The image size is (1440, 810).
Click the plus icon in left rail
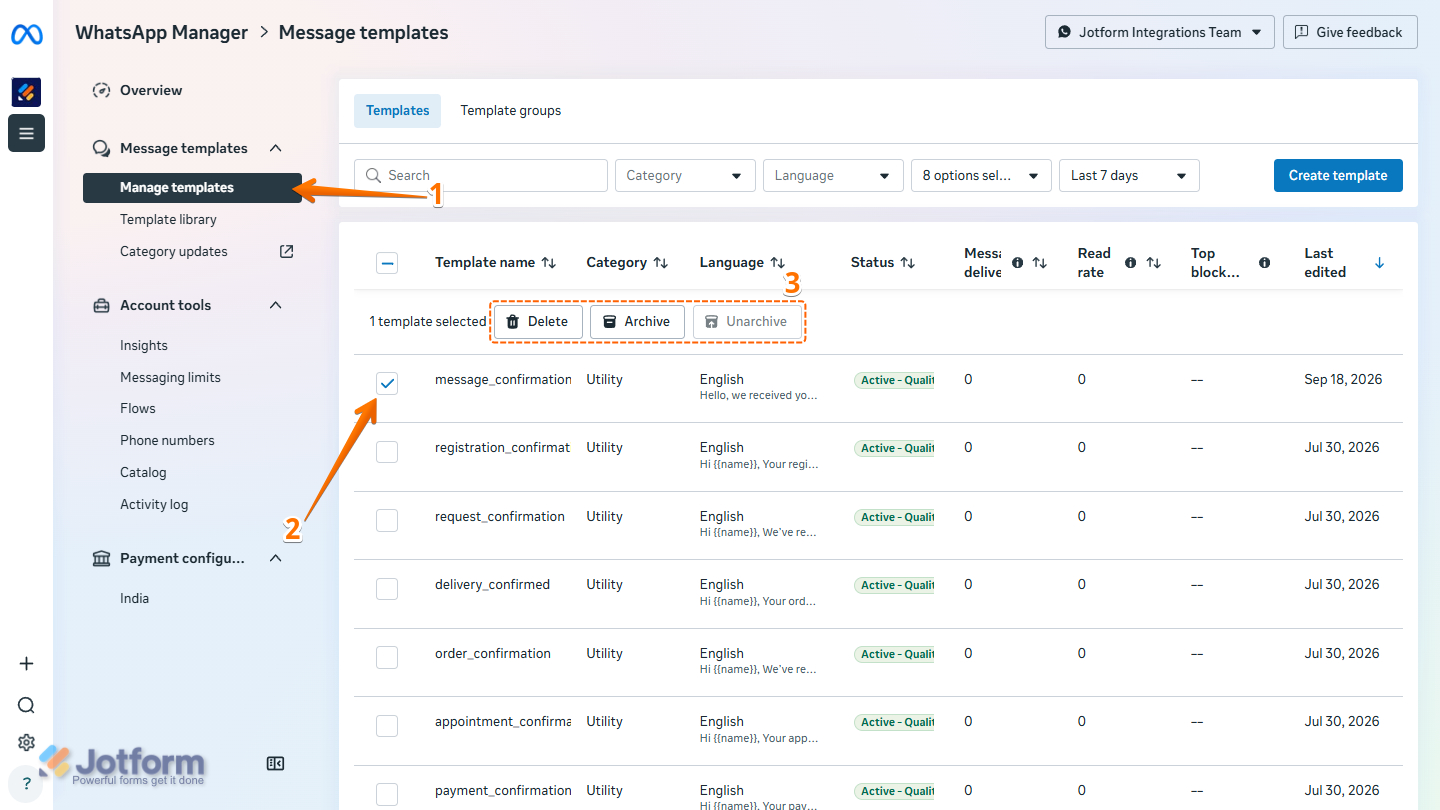(x=26, y=664)
